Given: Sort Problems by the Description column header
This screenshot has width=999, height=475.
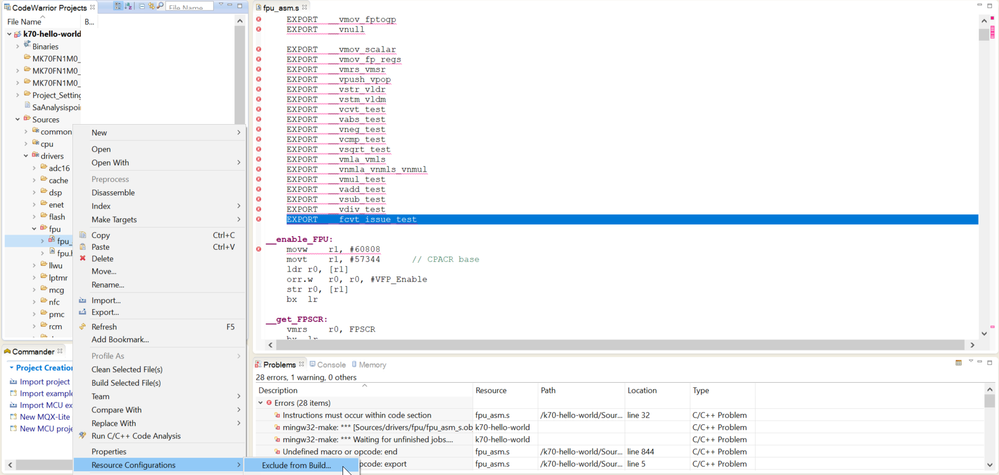Looking at the screenshot, I should [364, 390].
